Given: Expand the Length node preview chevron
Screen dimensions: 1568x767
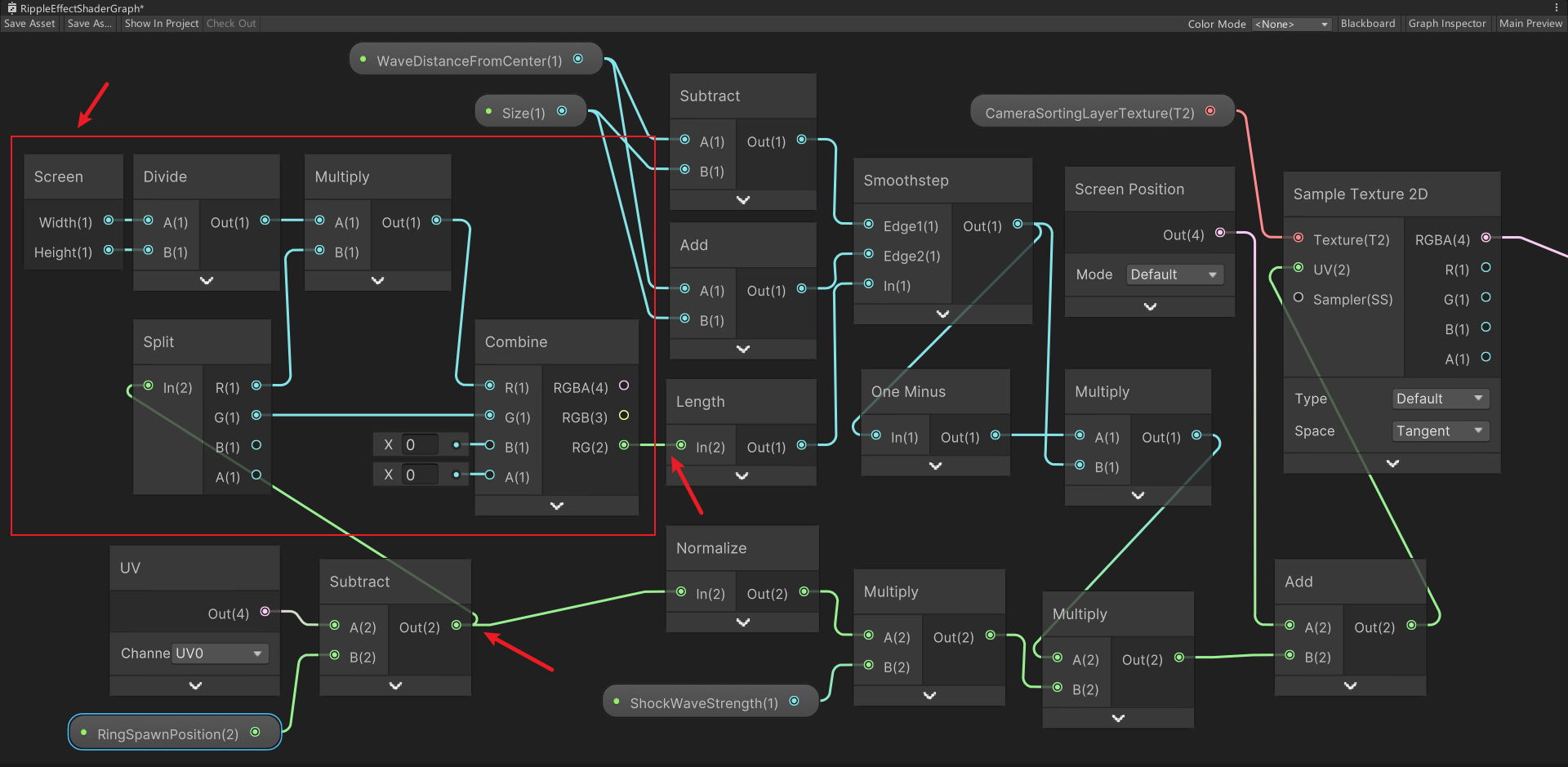Looking at the screenshot, I should pos(742,475).
